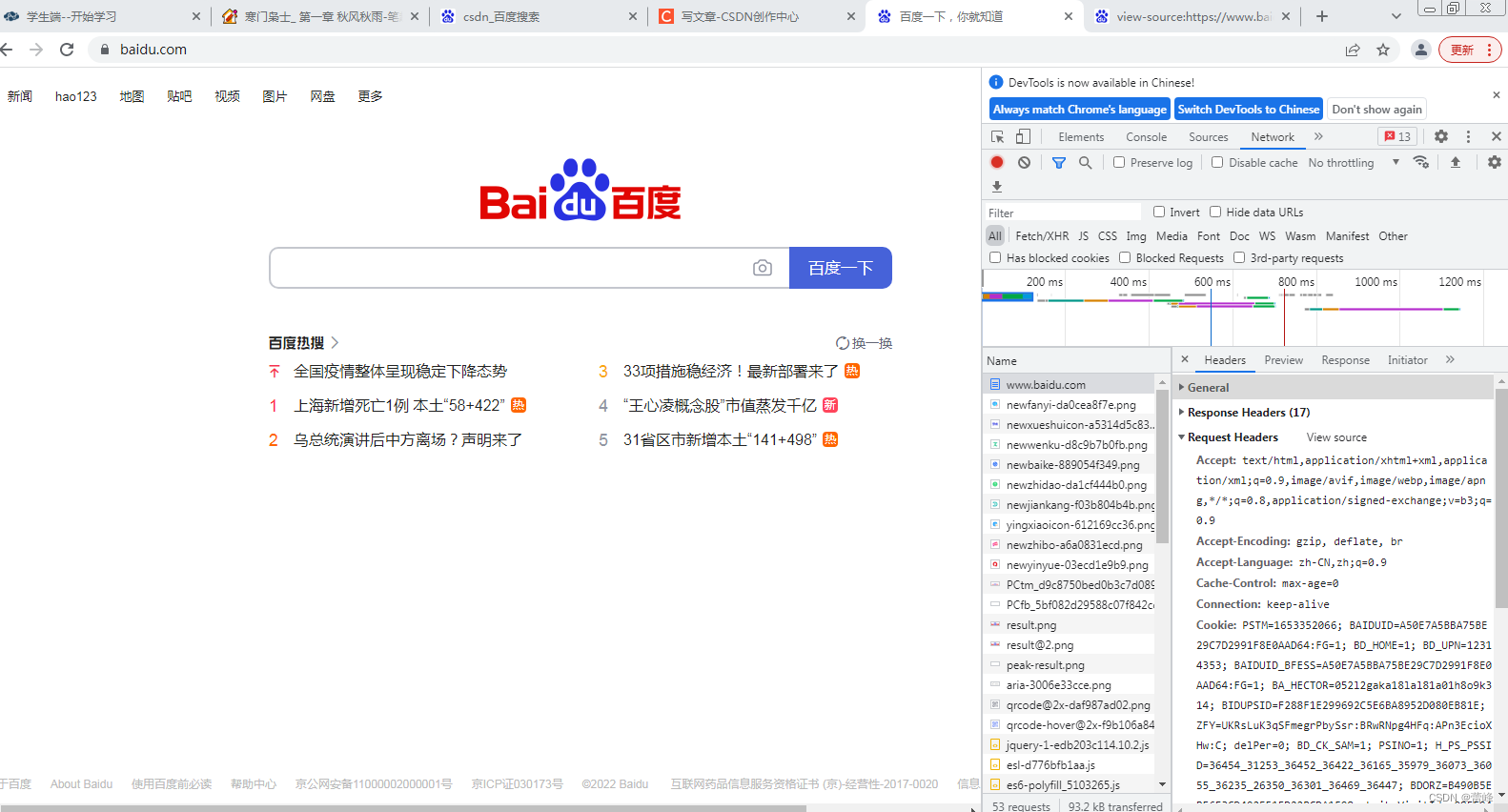Open the 新闻 link
The image size is (1508, 812).
pos(20,96)
